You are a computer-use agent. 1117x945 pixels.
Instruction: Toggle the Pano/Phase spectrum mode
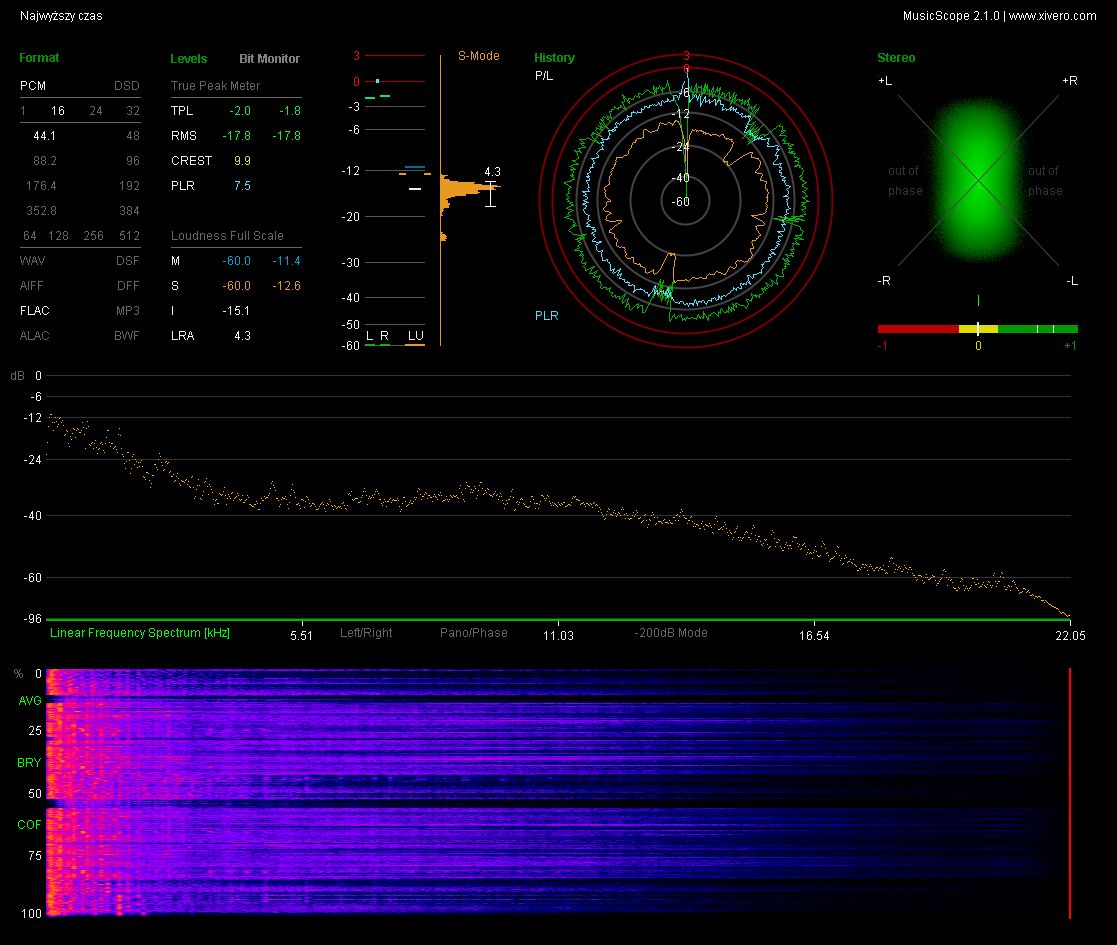[474, 632]
